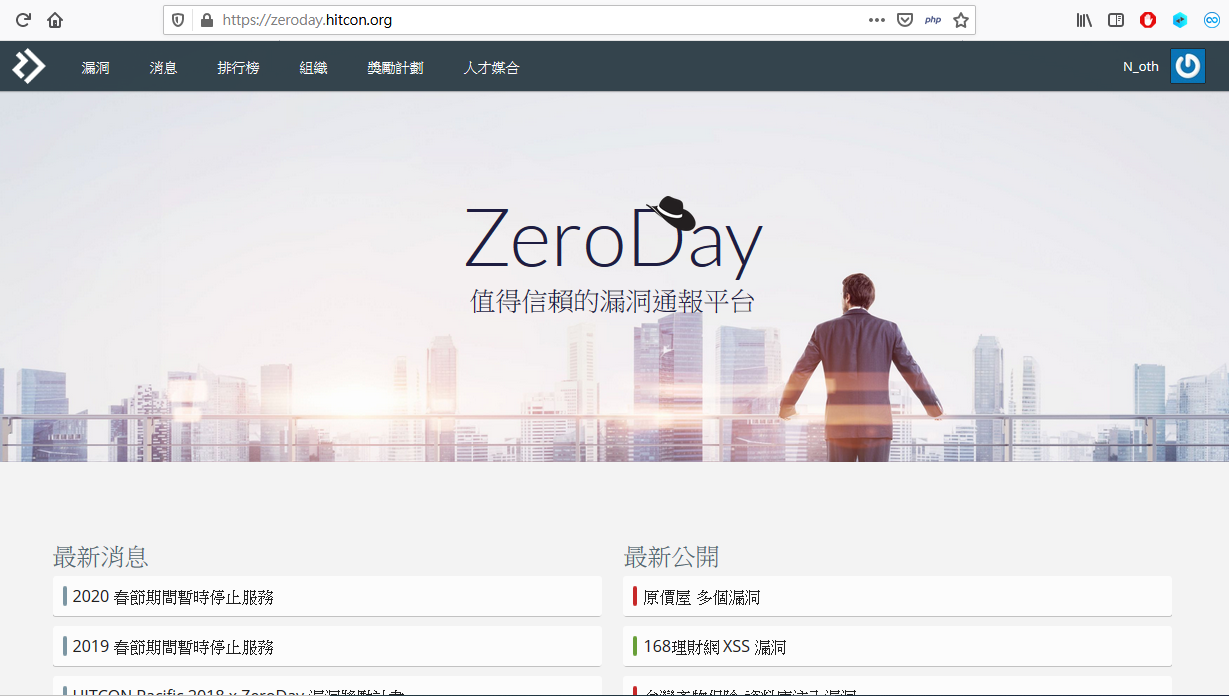Select the 最新公開 section heading
The height and width of the screenshot is (696, 1229).
click(671, 557)
